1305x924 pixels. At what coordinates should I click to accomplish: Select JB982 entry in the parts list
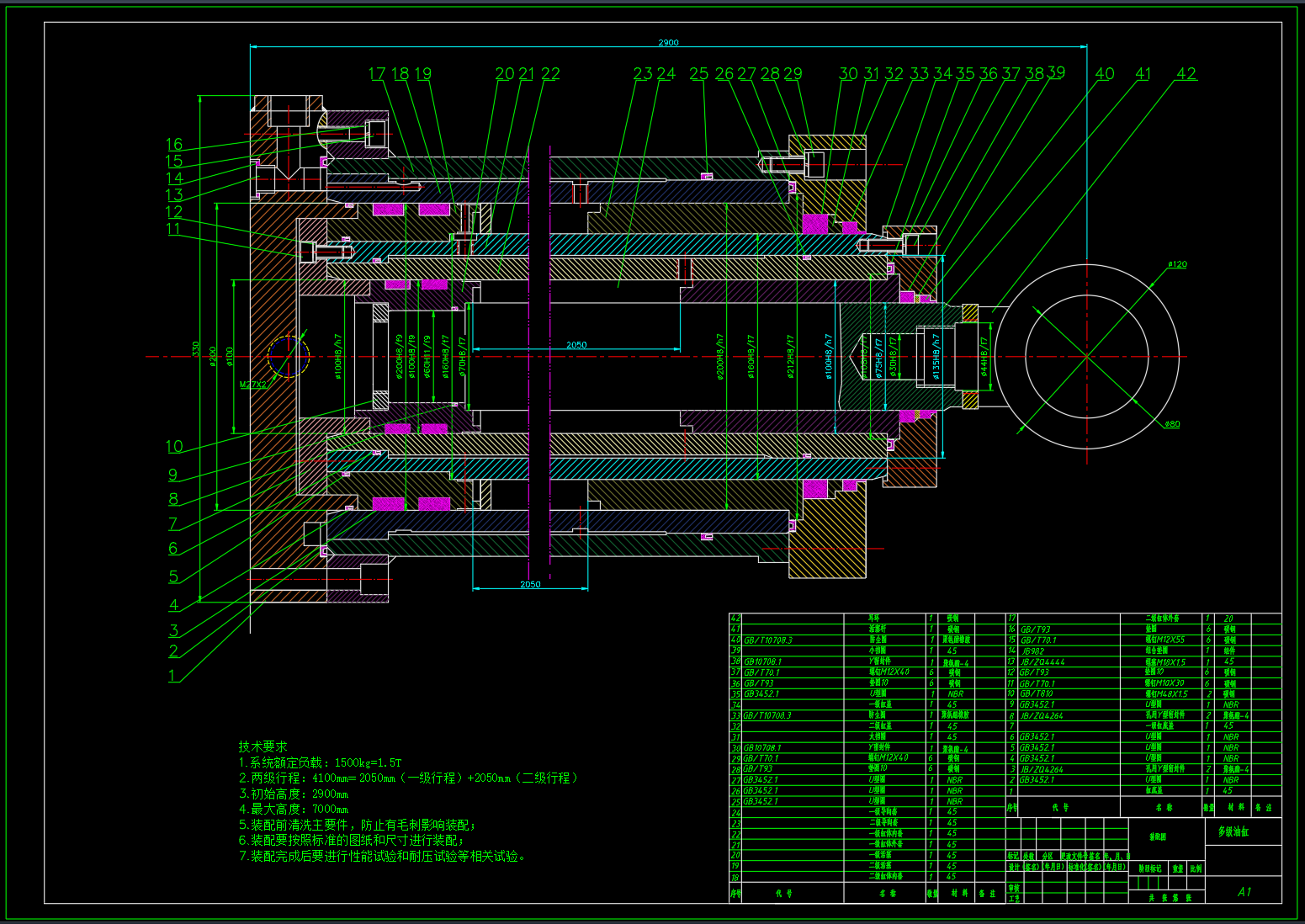pos(1032,651)
